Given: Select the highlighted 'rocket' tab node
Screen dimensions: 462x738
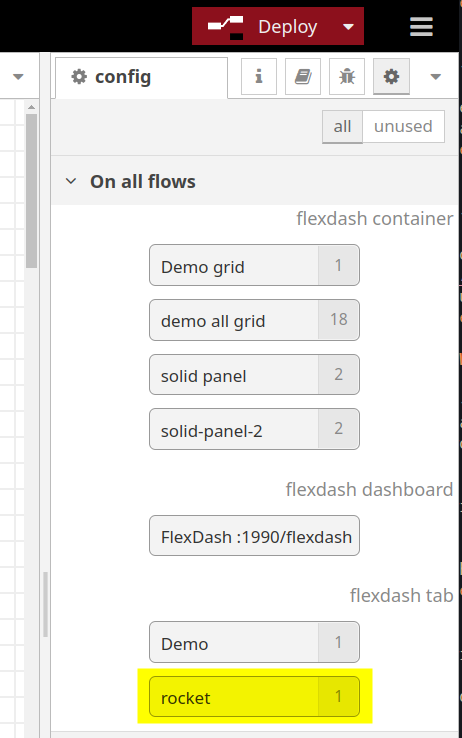Looking at the screenshot, I should 254,697.
